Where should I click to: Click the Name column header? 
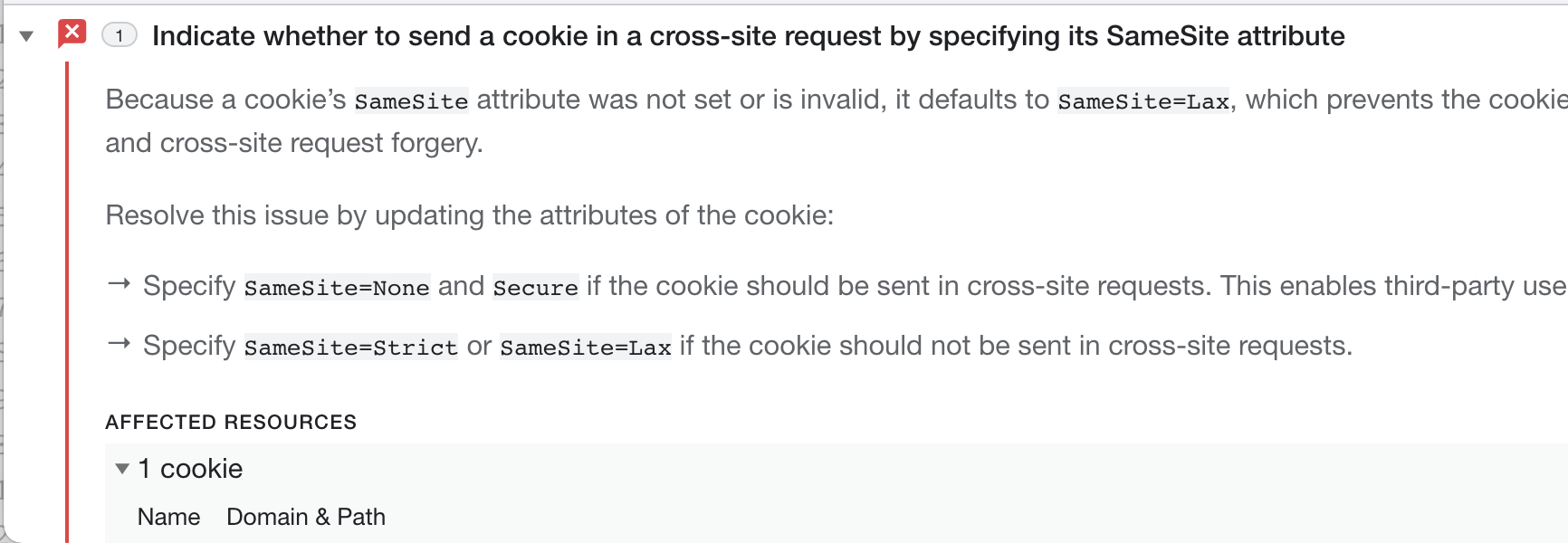(168, 517)
